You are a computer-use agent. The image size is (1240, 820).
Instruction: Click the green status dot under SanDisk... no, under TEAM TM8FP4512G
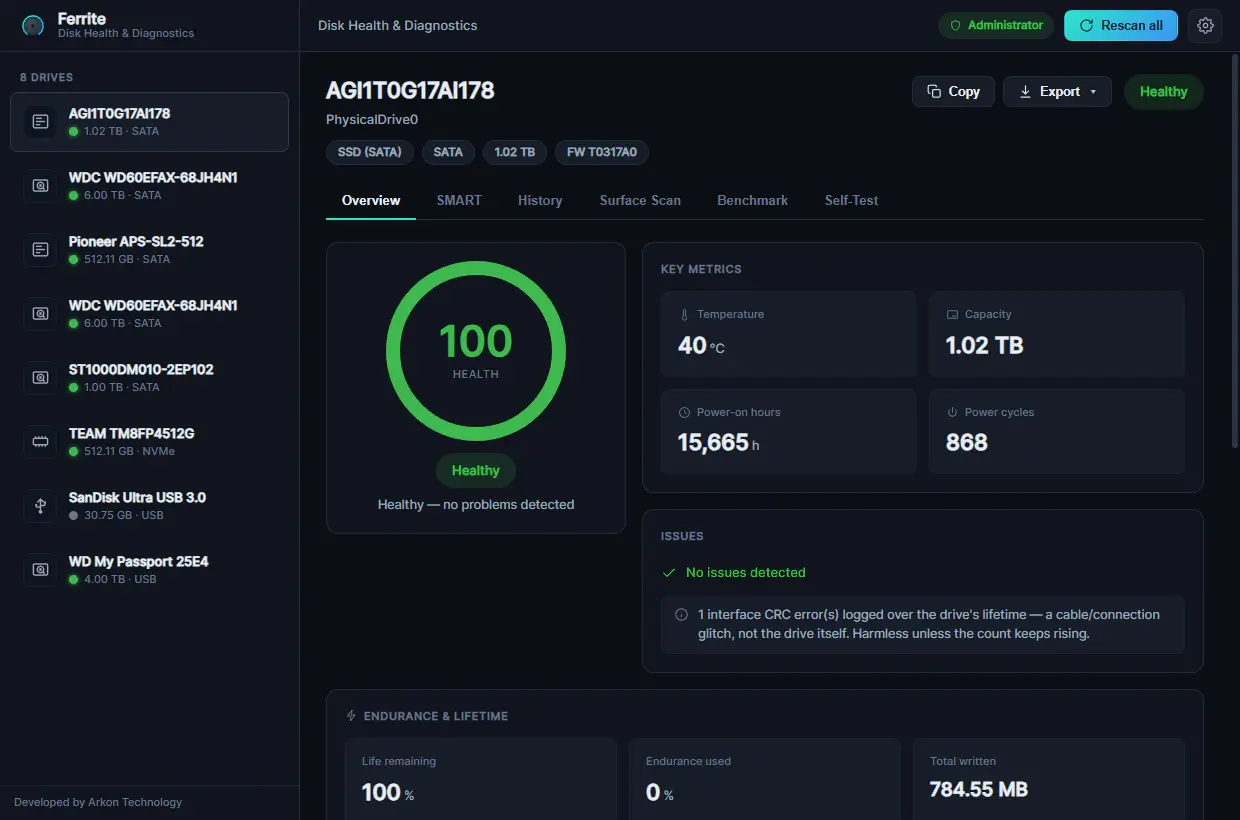tap(74, 452)
